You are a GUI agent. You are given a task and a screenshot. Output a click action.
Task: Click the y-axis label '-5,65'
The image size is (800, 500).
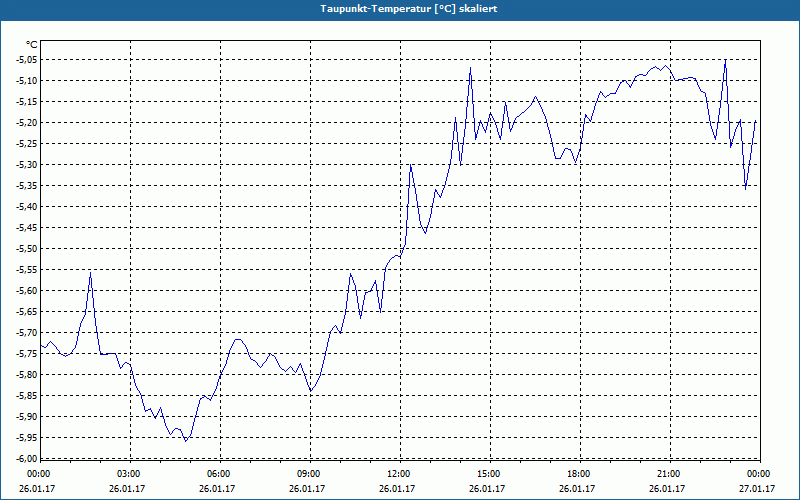(27, 311)
